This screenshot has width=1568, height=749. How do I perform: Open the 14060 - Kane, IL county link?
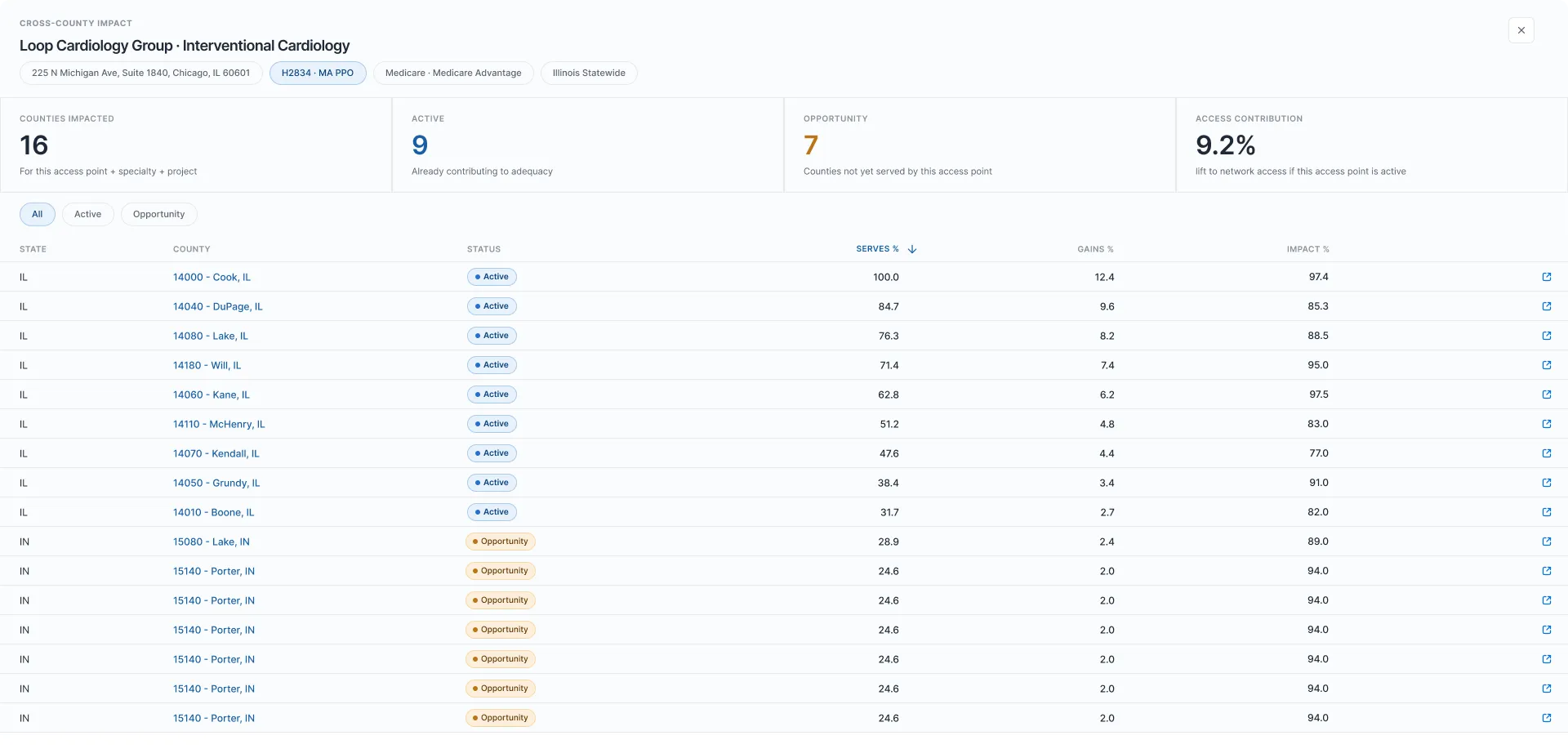pos(212,395)
